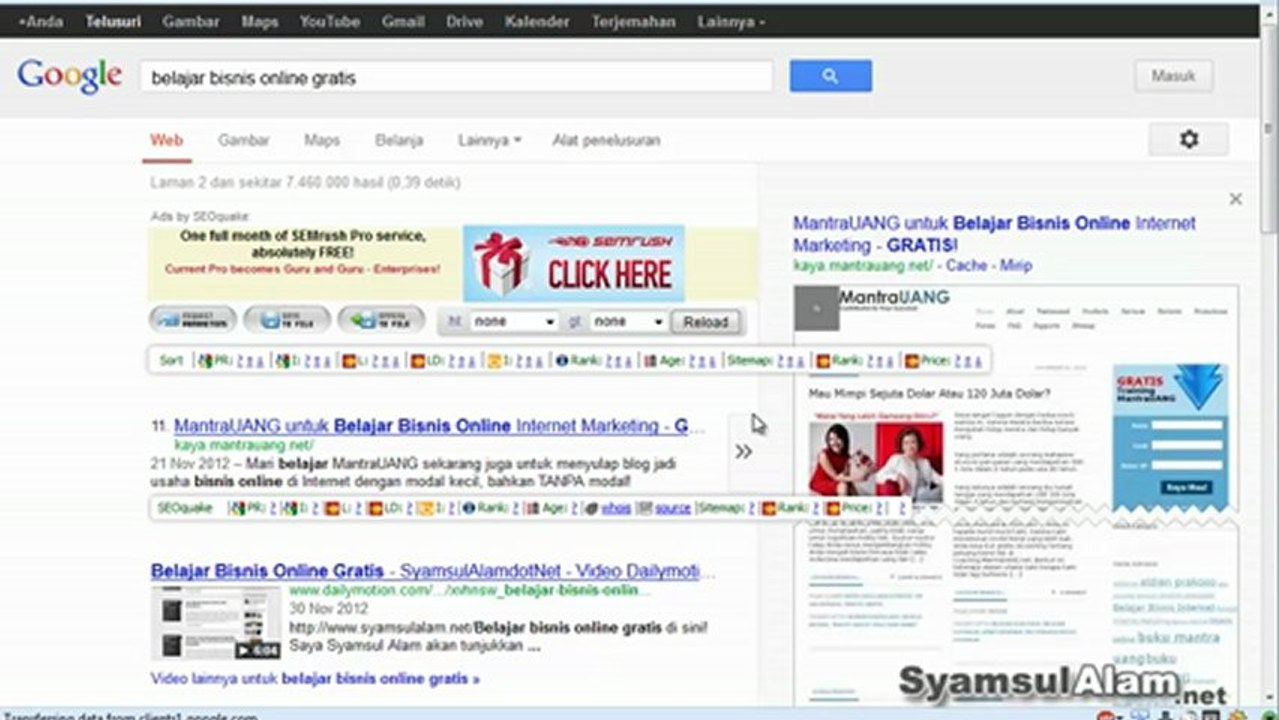1279x720 pixels.
Task: Open Cache link in preview panel
Action: point(965,266)
